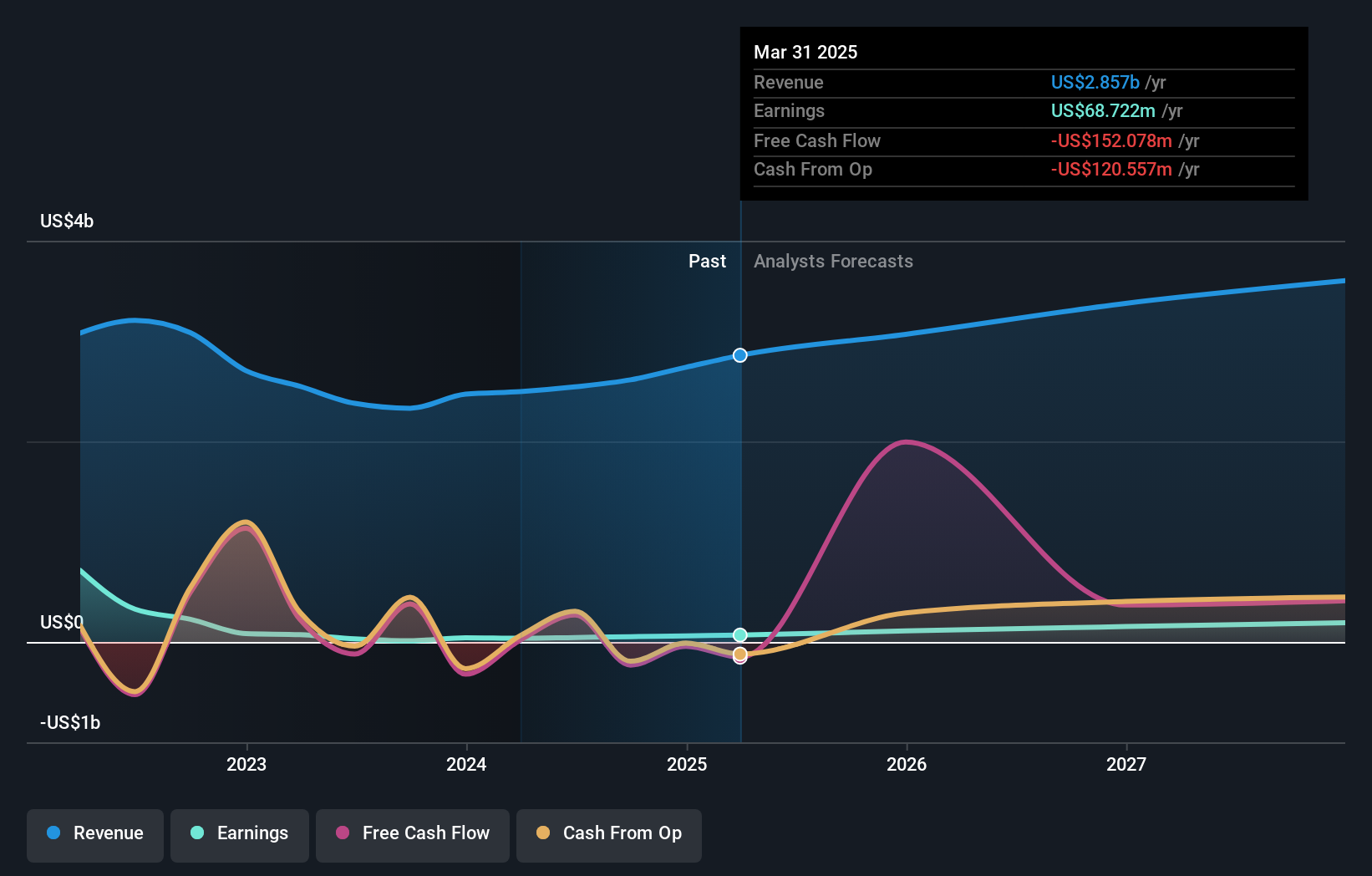This screenshot has height=876, width=1372.
Task: Click the Mar 31 2025 tooltip date
Action: click(x=805, y=52)
